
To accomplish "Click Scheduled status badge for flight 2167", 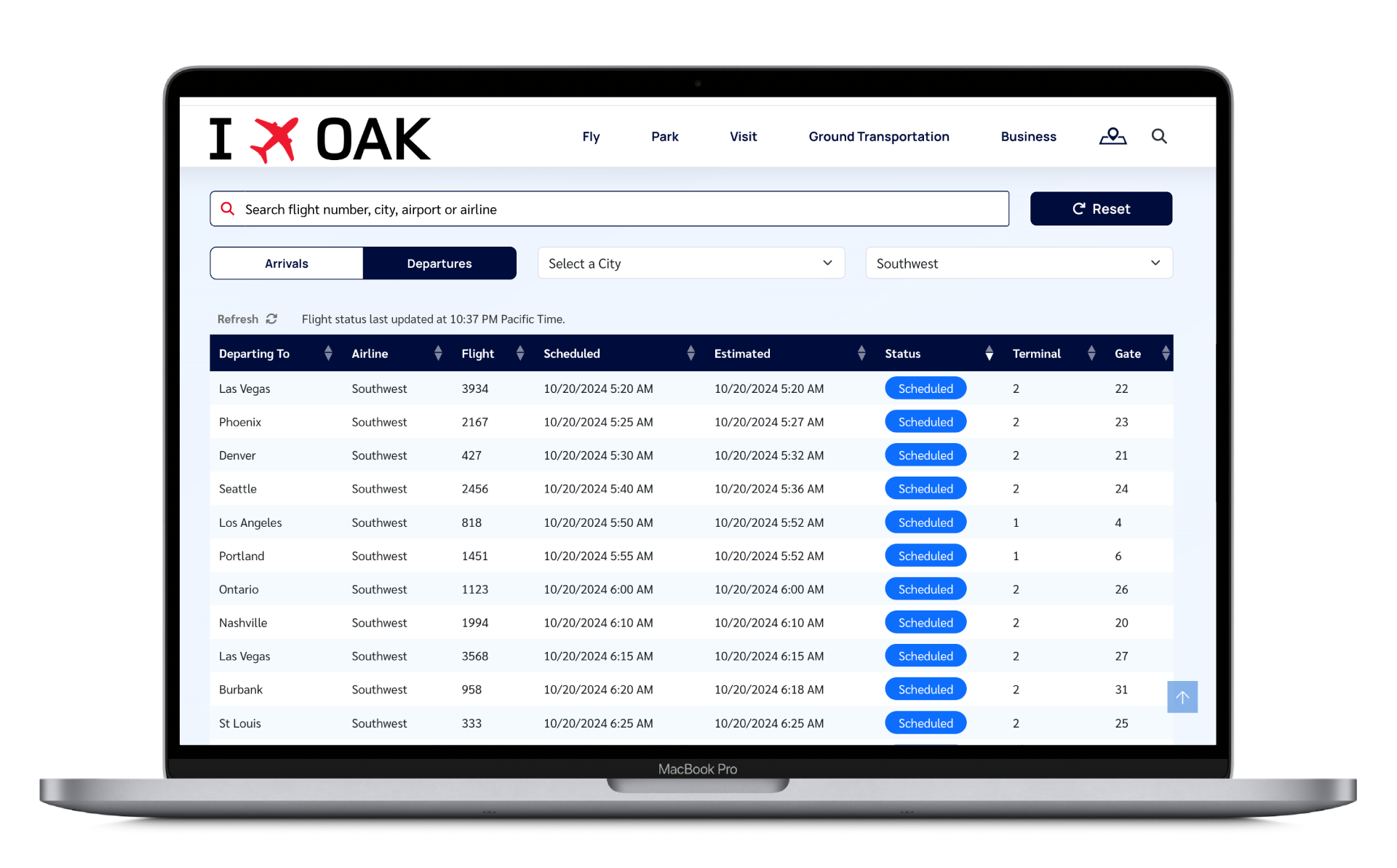I will pyautogui.click(x=926, y=422).
